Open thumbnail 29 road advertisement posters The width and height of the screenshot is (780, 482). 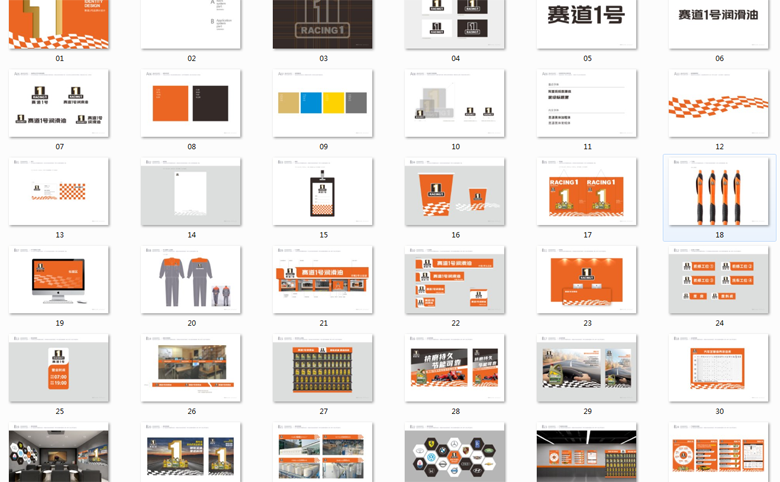coord(587,368)
